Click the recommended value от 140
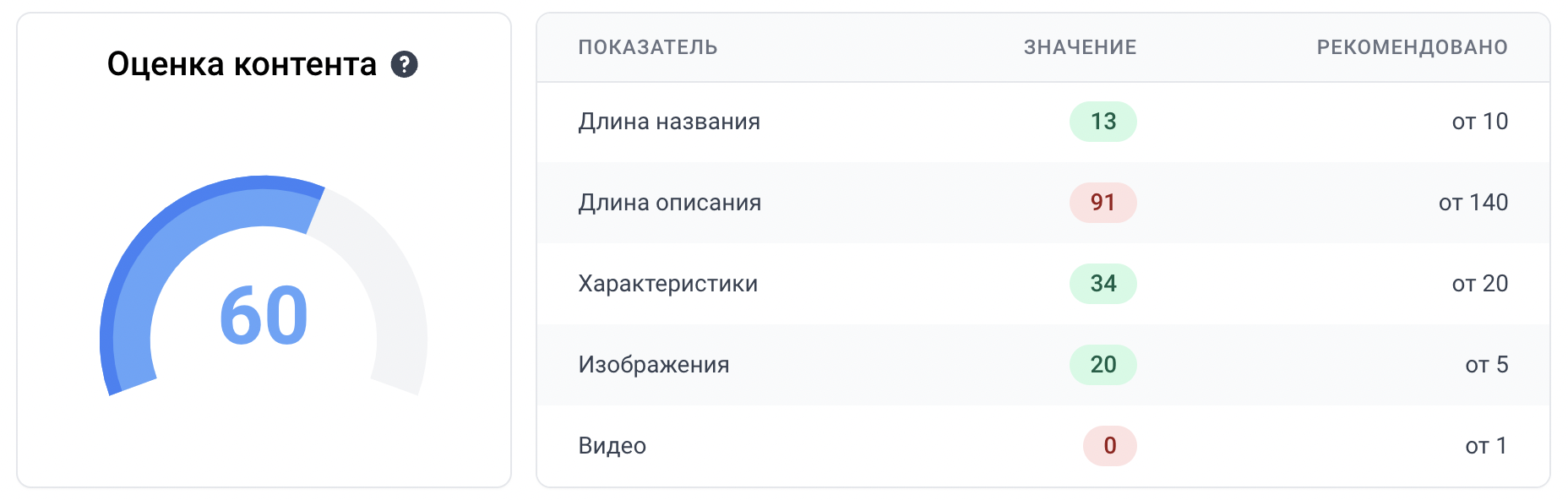Image resolution: width=1568 pixels, height=500 pixels. coord(1473,203)
